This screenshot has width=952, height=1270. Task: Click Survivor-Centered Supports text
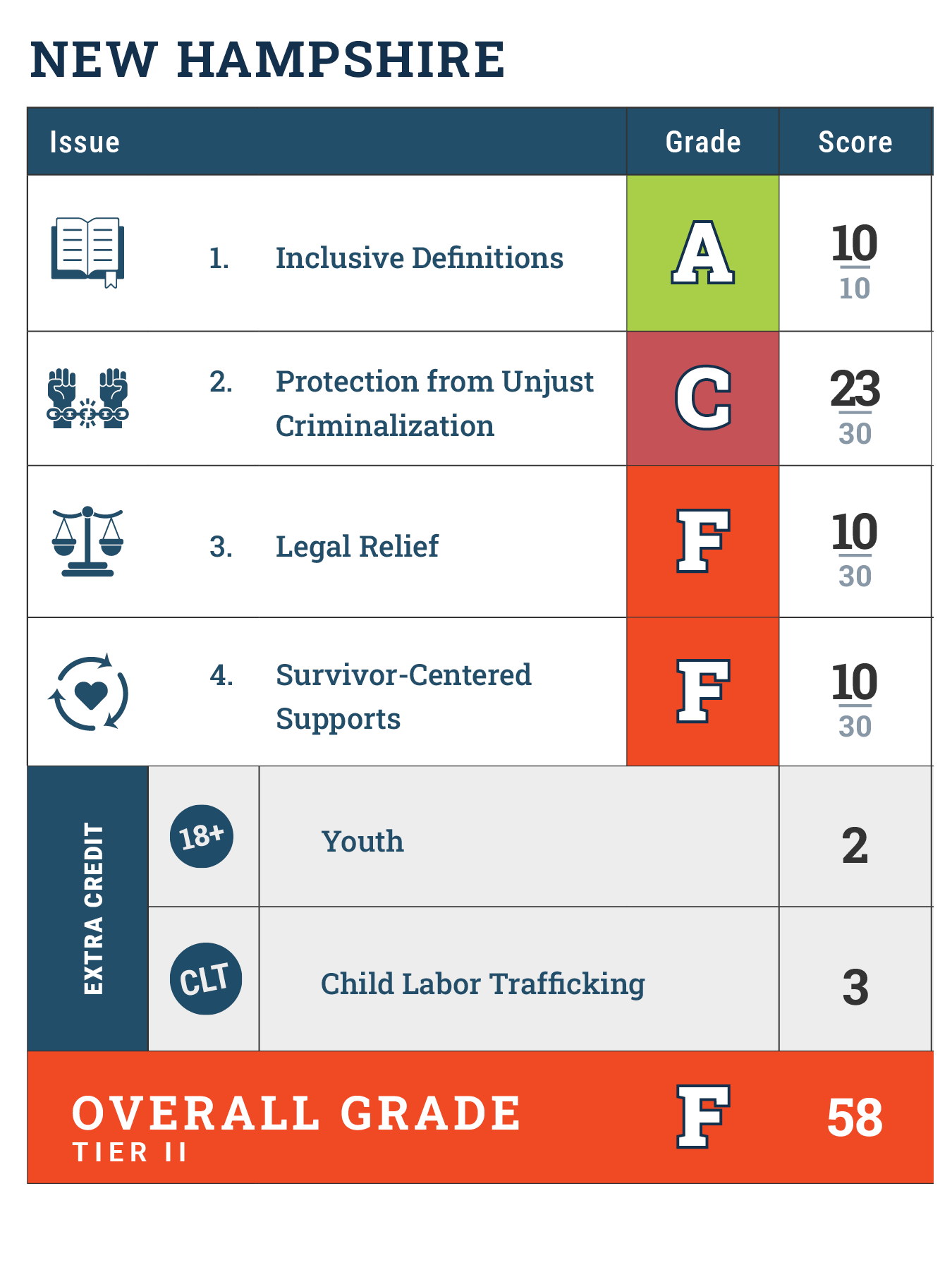click(403, 696)
